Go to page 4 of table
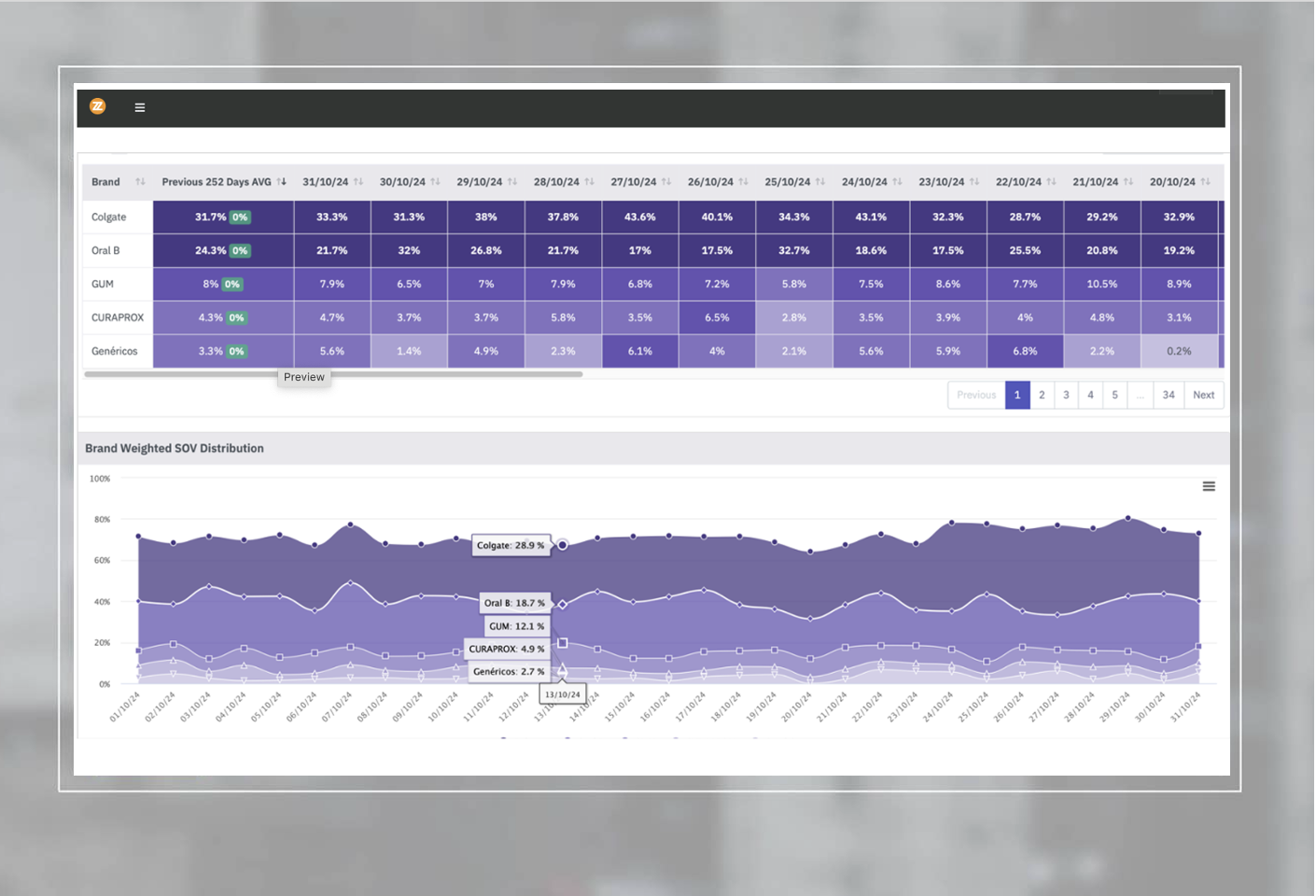 tap(1090, 395)
